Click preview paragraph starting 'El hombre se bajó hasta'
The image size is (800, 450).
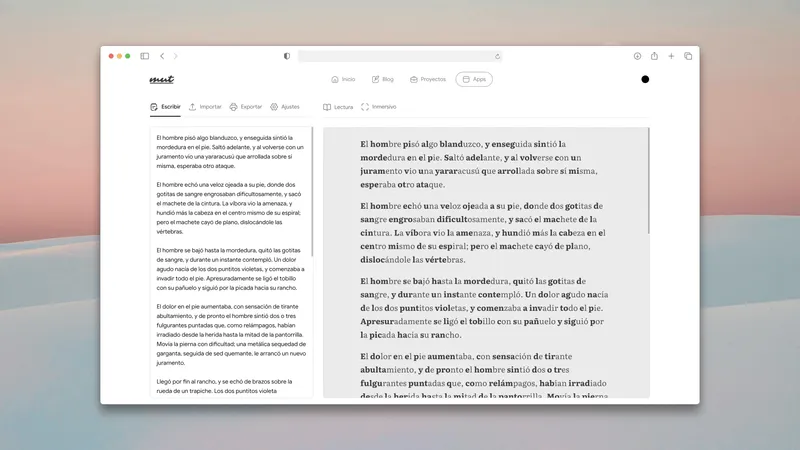484,308
